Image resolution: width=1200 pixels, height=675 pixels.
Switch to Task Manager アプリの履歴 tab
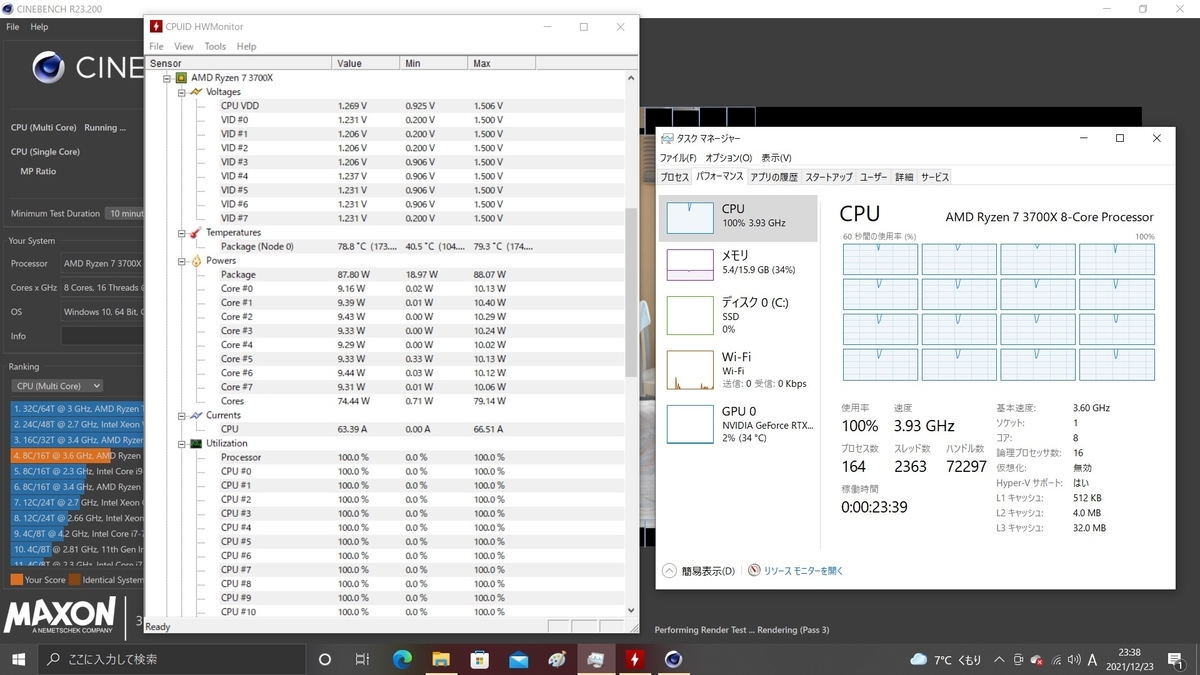(x=774, y=177)
